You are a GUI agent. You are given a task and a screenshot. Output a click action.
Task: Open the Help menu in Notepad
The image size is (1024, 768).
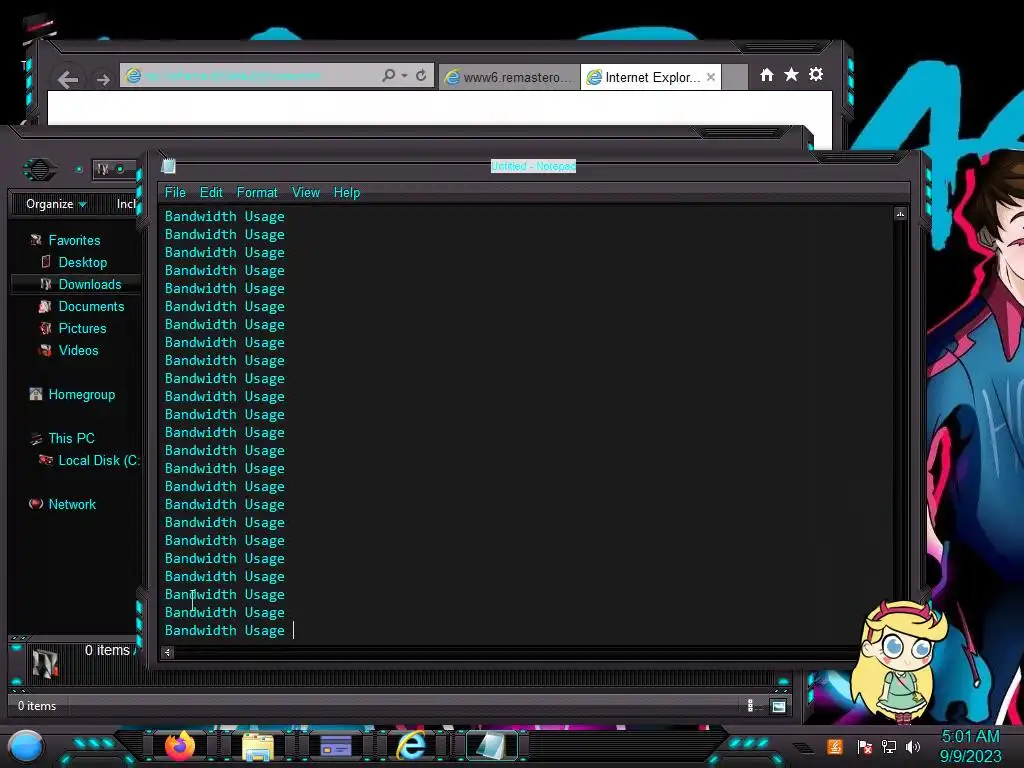coord(347,193)
